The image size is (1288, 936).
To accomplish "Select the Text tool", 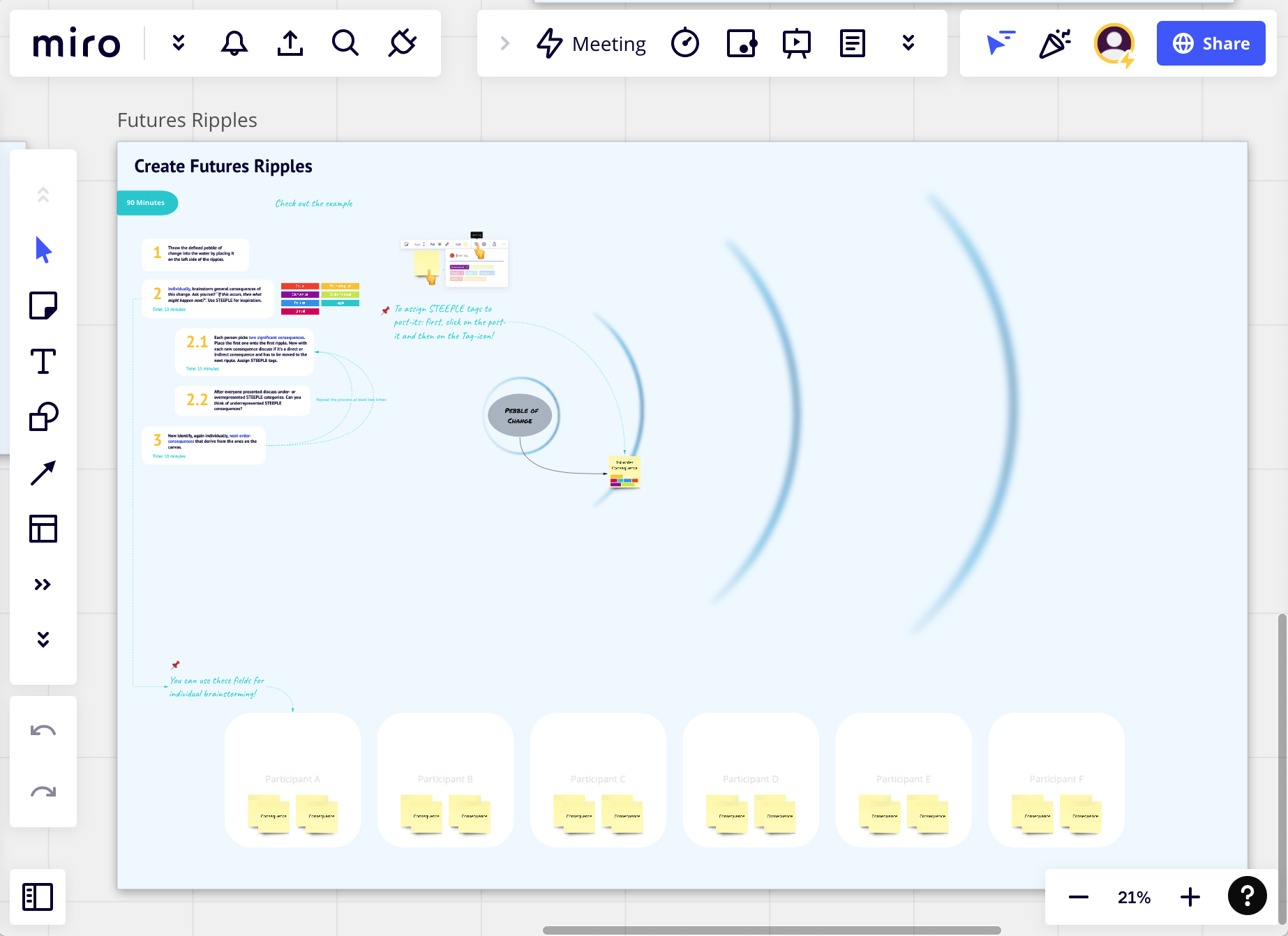I will (x=43, y=361).
